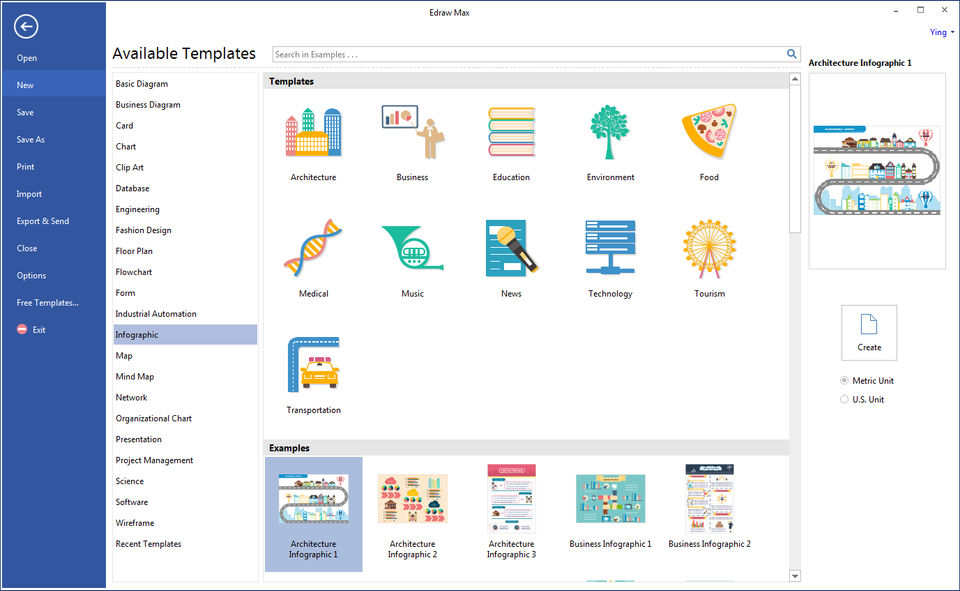Select the Clip Art category

tap(130, 167)
